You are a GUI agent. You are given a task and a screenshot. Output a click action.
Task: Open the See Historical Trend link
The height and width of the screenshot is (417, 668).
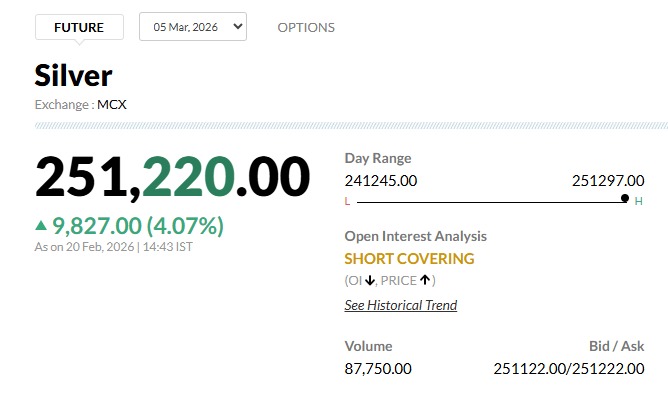400,305
